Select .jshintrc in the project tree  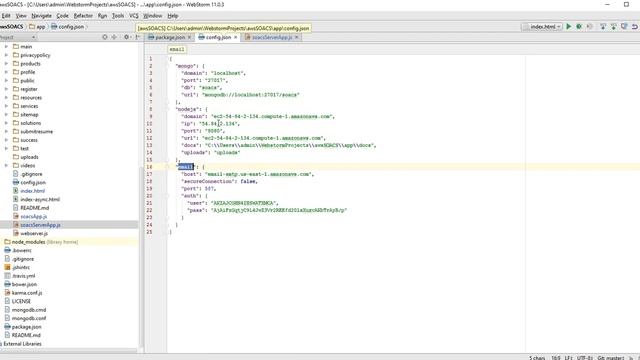(x=20, y=267)
